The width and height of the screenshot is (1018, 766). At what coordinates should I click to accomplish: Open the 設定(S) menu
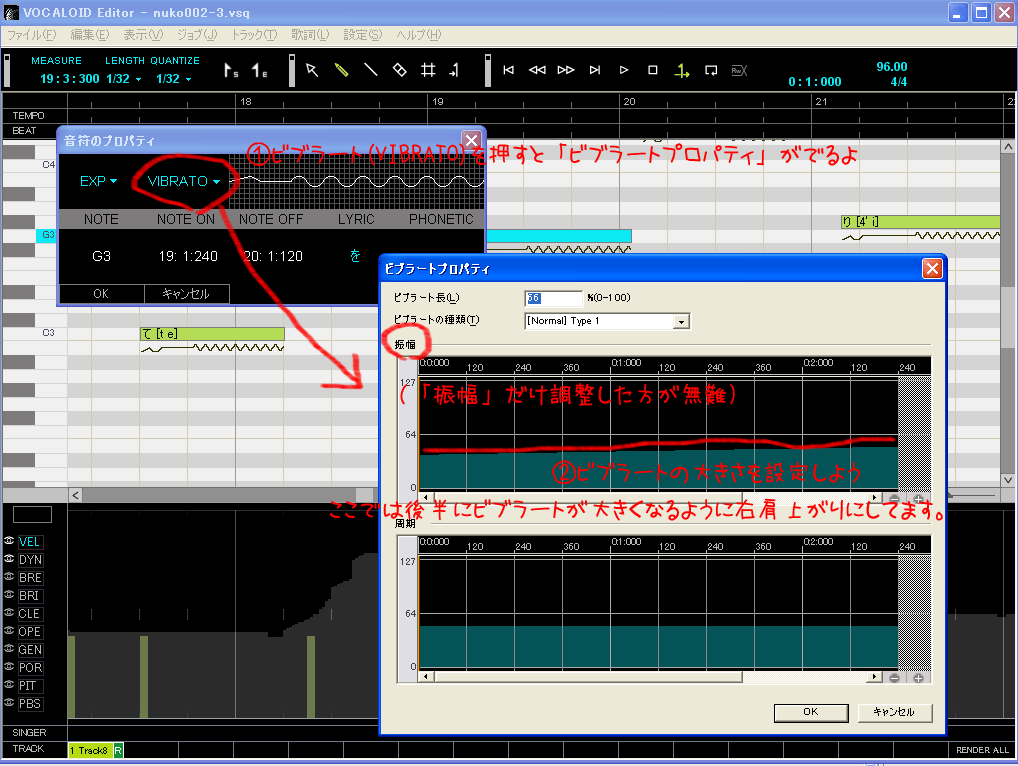point(362,35)
